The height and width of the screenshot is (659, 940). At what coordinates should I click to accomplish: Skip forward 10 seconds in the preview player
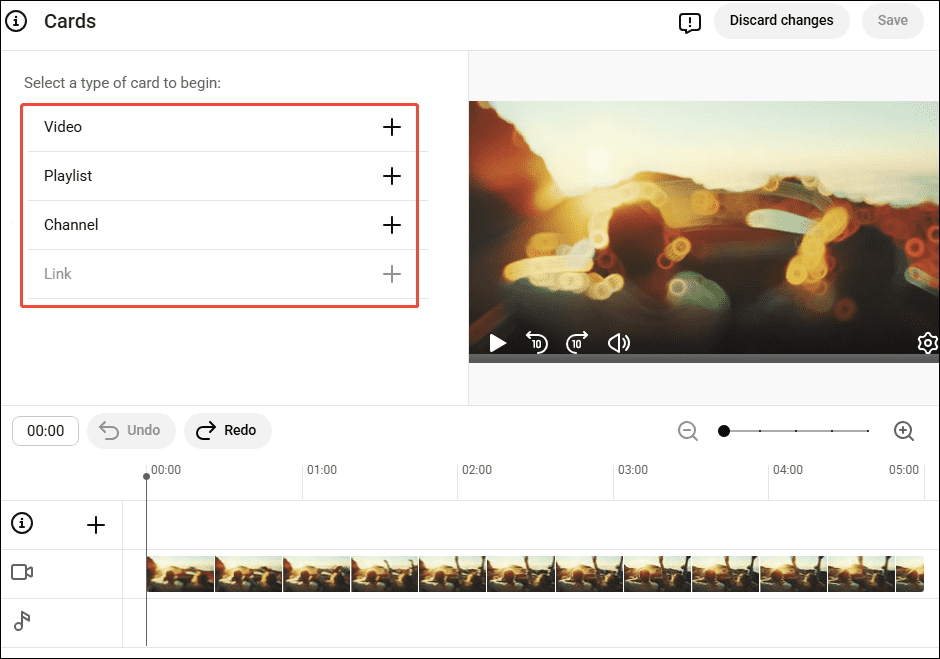coord(576,343)
